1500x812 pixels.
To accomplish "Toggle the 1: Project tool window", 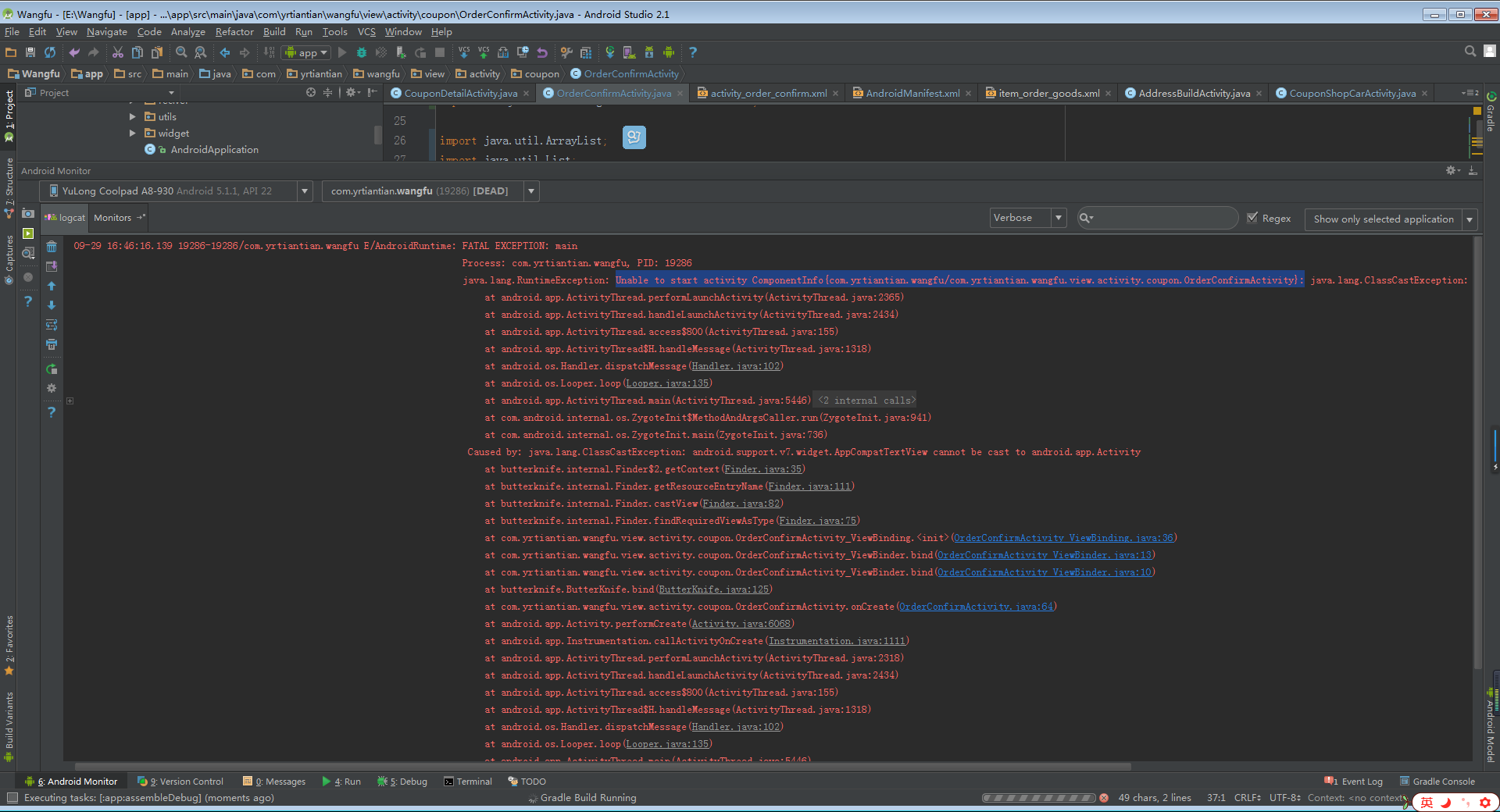I will click(9, 116).
